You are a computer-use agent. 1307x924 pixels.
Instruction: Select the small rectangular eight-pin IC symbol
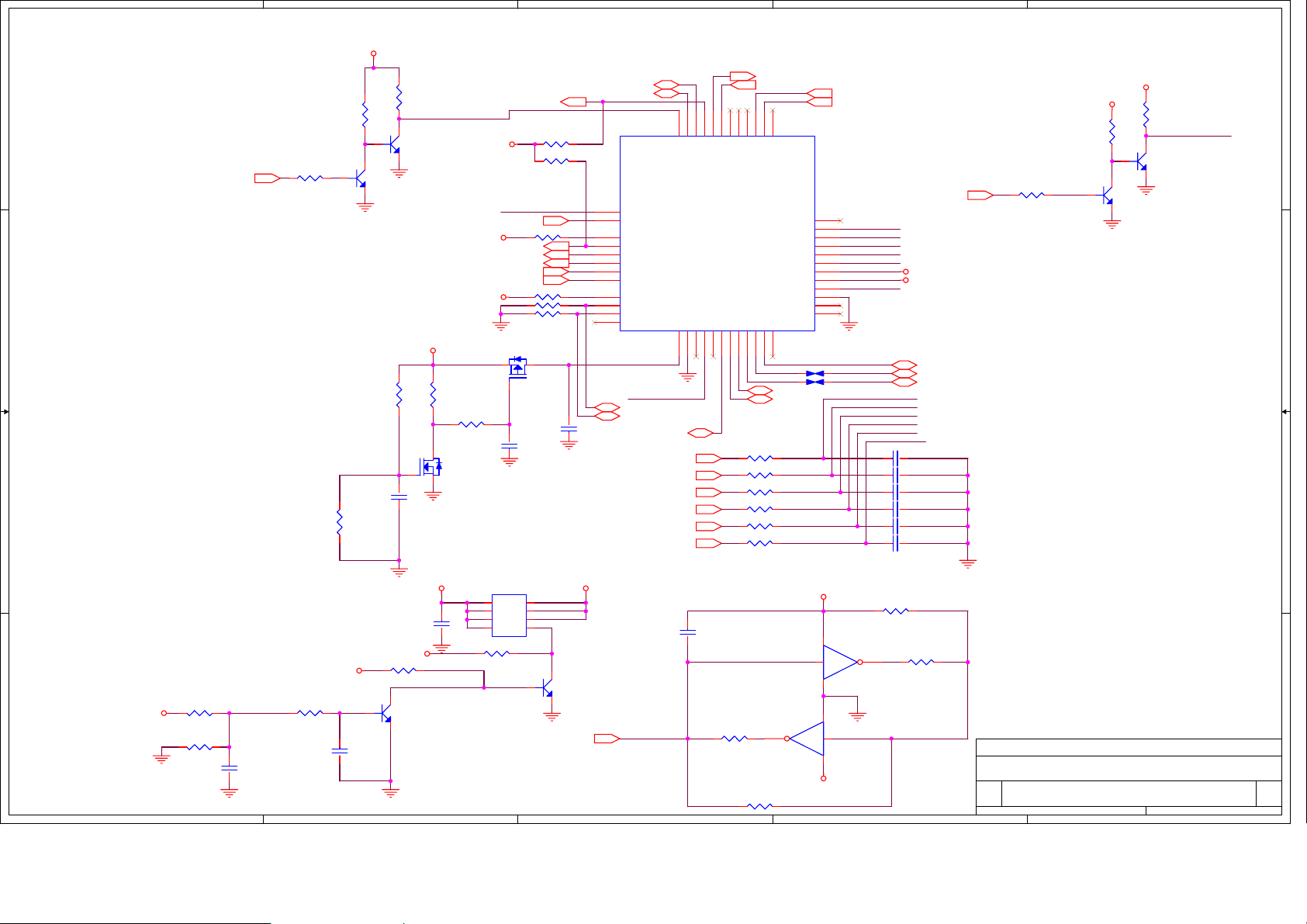point(509,615)
